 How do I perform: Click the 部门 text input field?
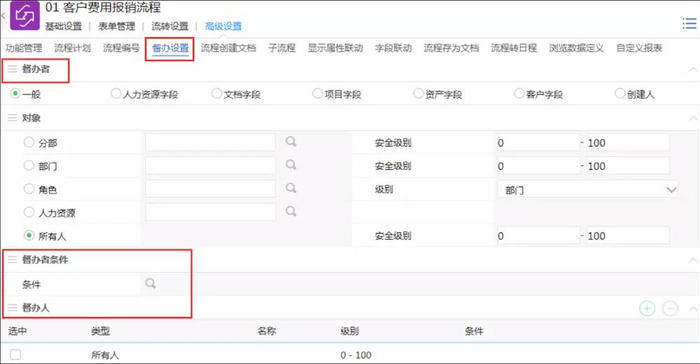click(210, 165)
